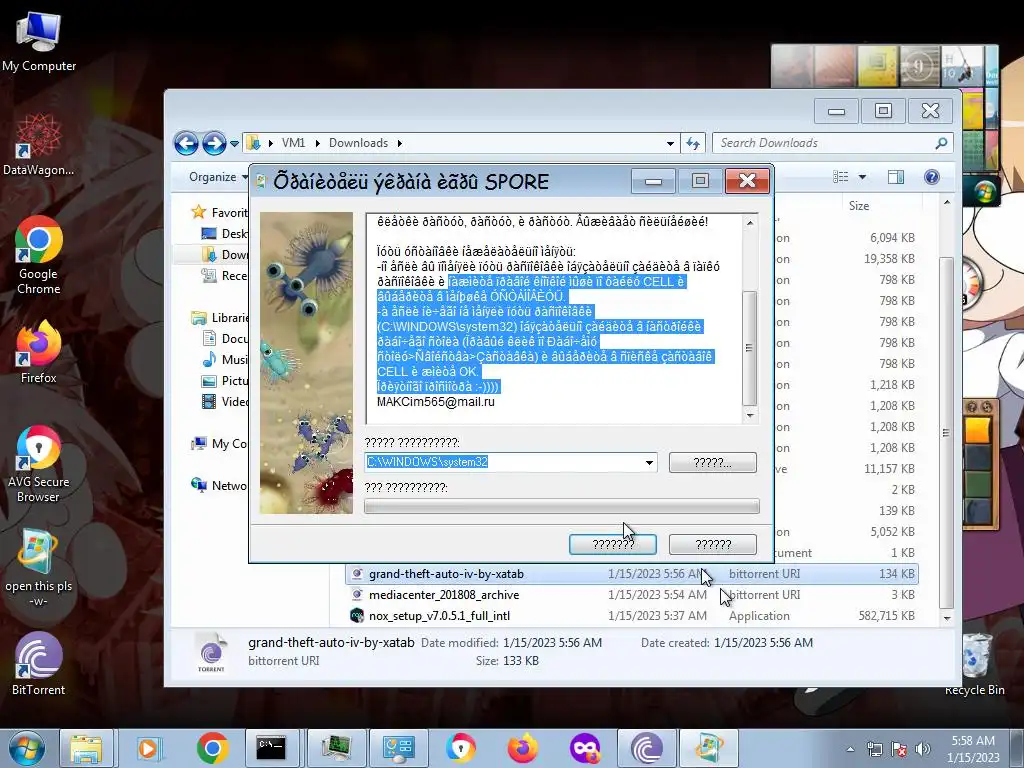Open Explorer help button
1024x768 pixels.
coord(932,177)
